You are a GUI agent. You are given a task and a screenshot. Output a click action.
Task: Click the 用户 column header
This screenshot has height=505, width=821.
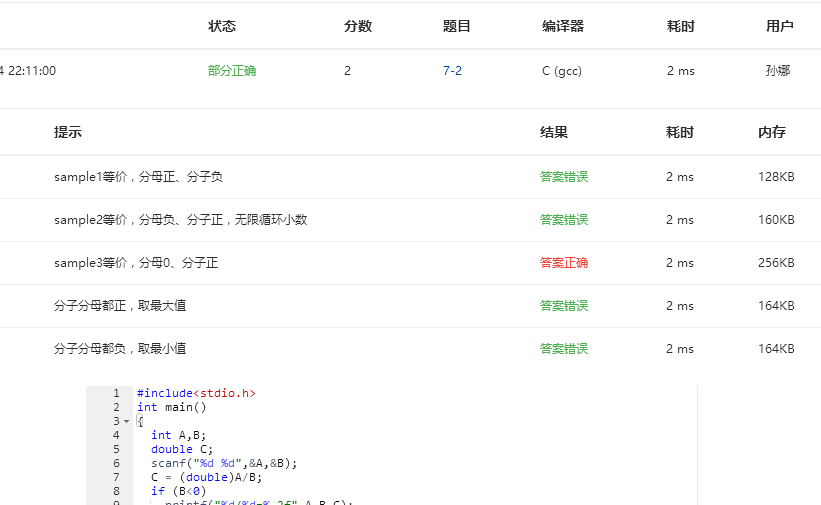(x=780, y=26)
